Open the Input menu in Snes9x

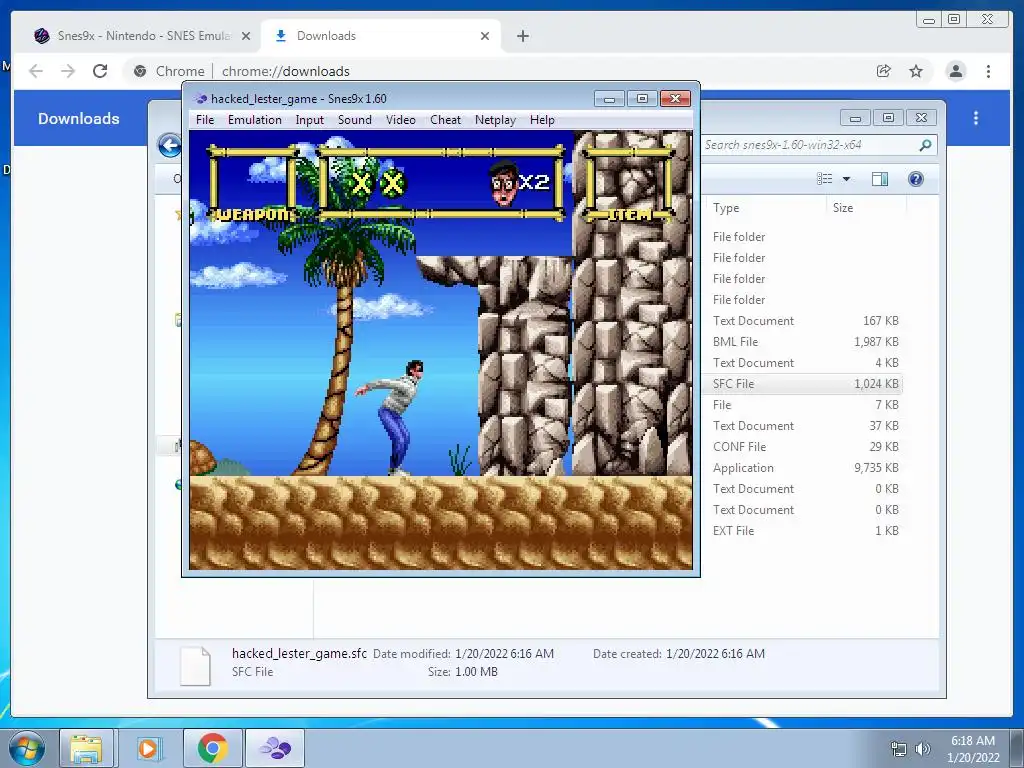click(x=310, y=120)
